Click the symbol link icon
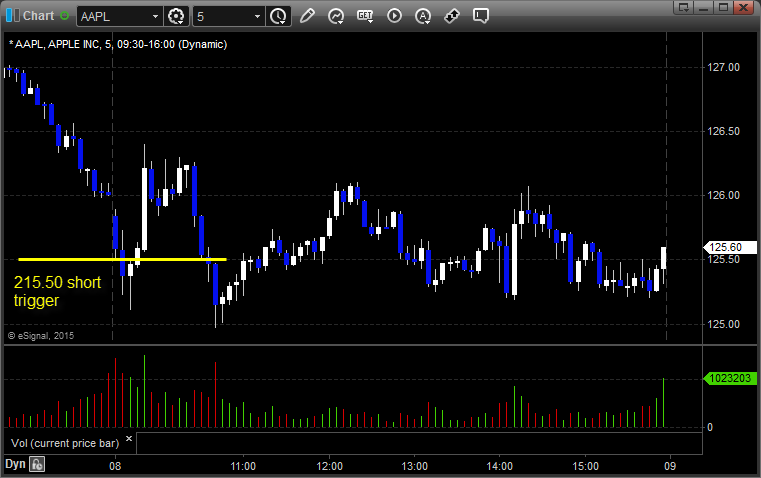Screen dimensions: 761x478 (x=452, y=16)
